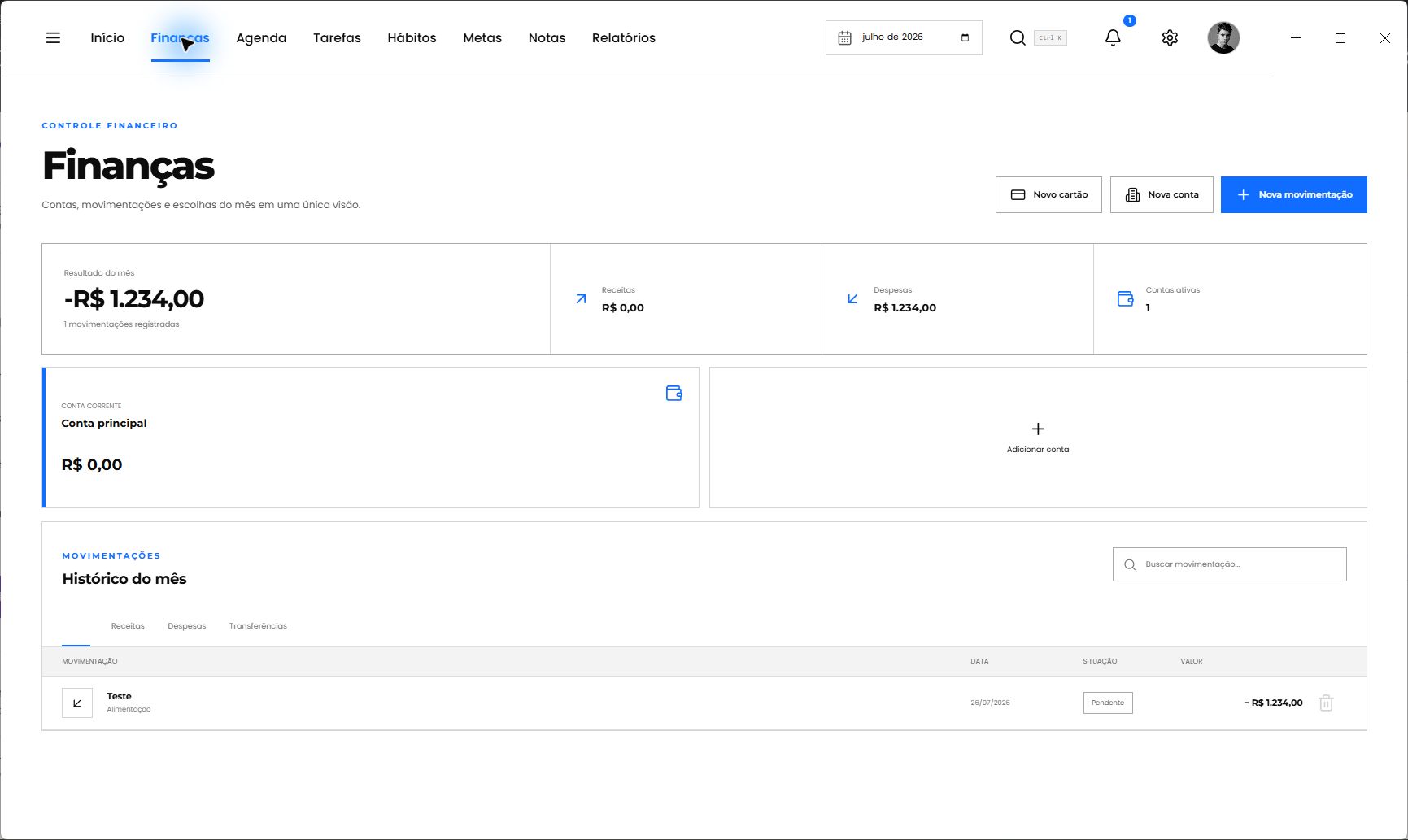Maximize the application window
Viewport: 1408px width, 840px height.
1340,37
